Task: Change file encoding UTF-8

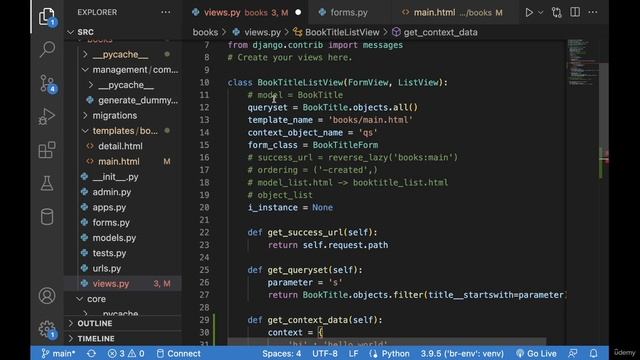Action: 325,353
